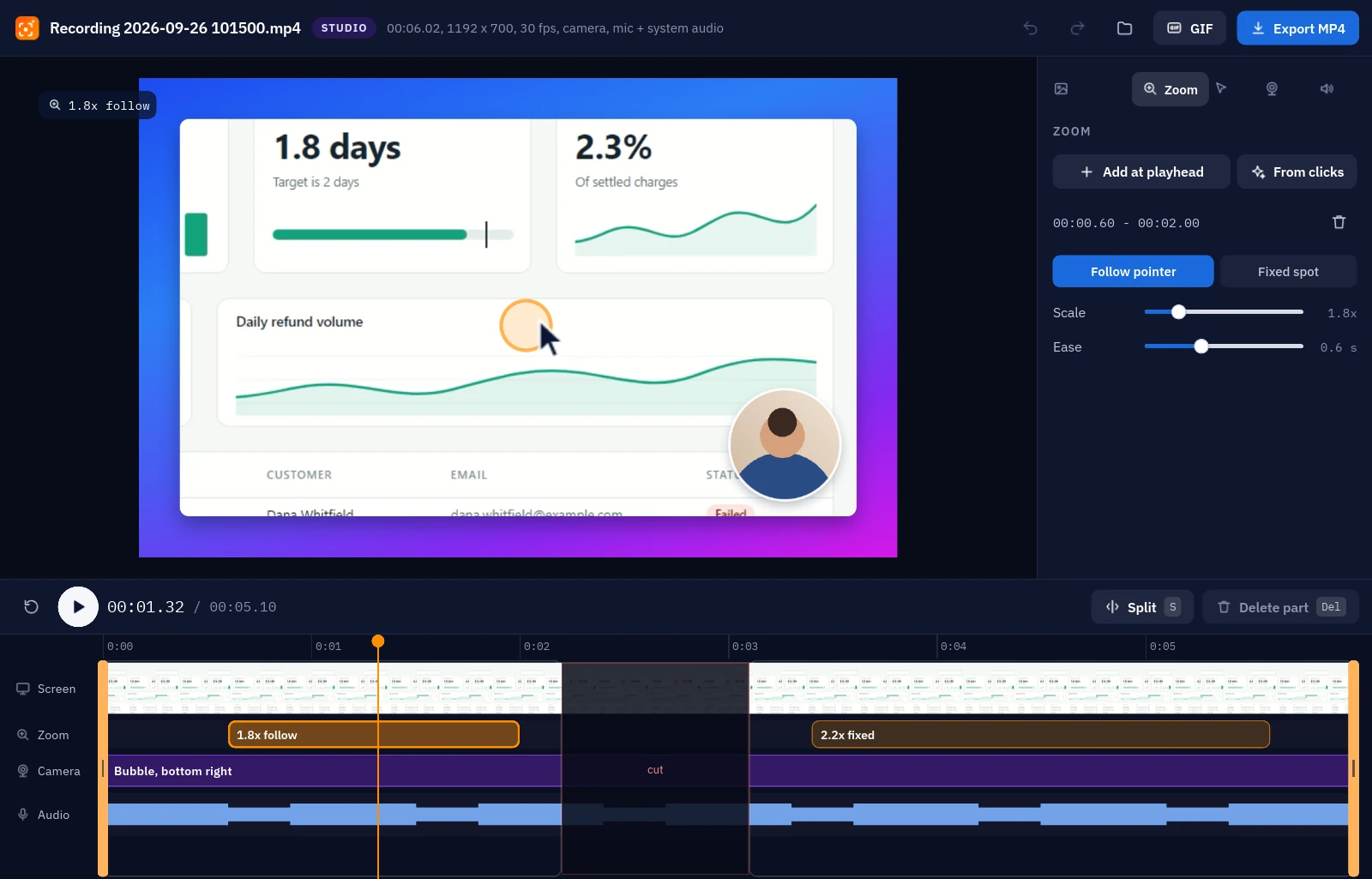Viewport: 1372px width, 879px height.
Task: Click the restart playback icon
Action: [x=32, y=607]
